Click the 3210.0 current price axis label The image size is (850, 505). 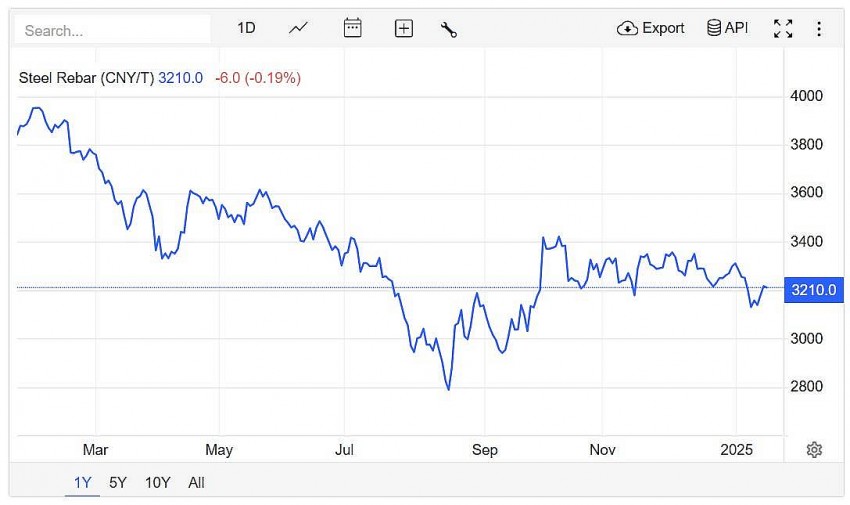pyautogui.click(x=813, y=290)
